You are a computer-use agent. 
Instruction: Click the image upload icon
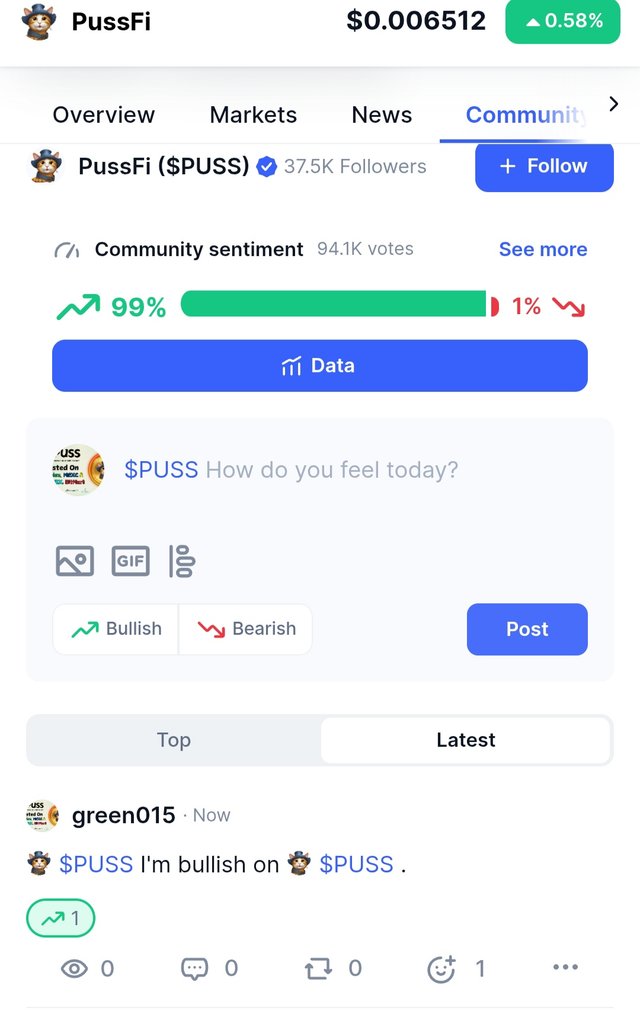tap(75, 561)
